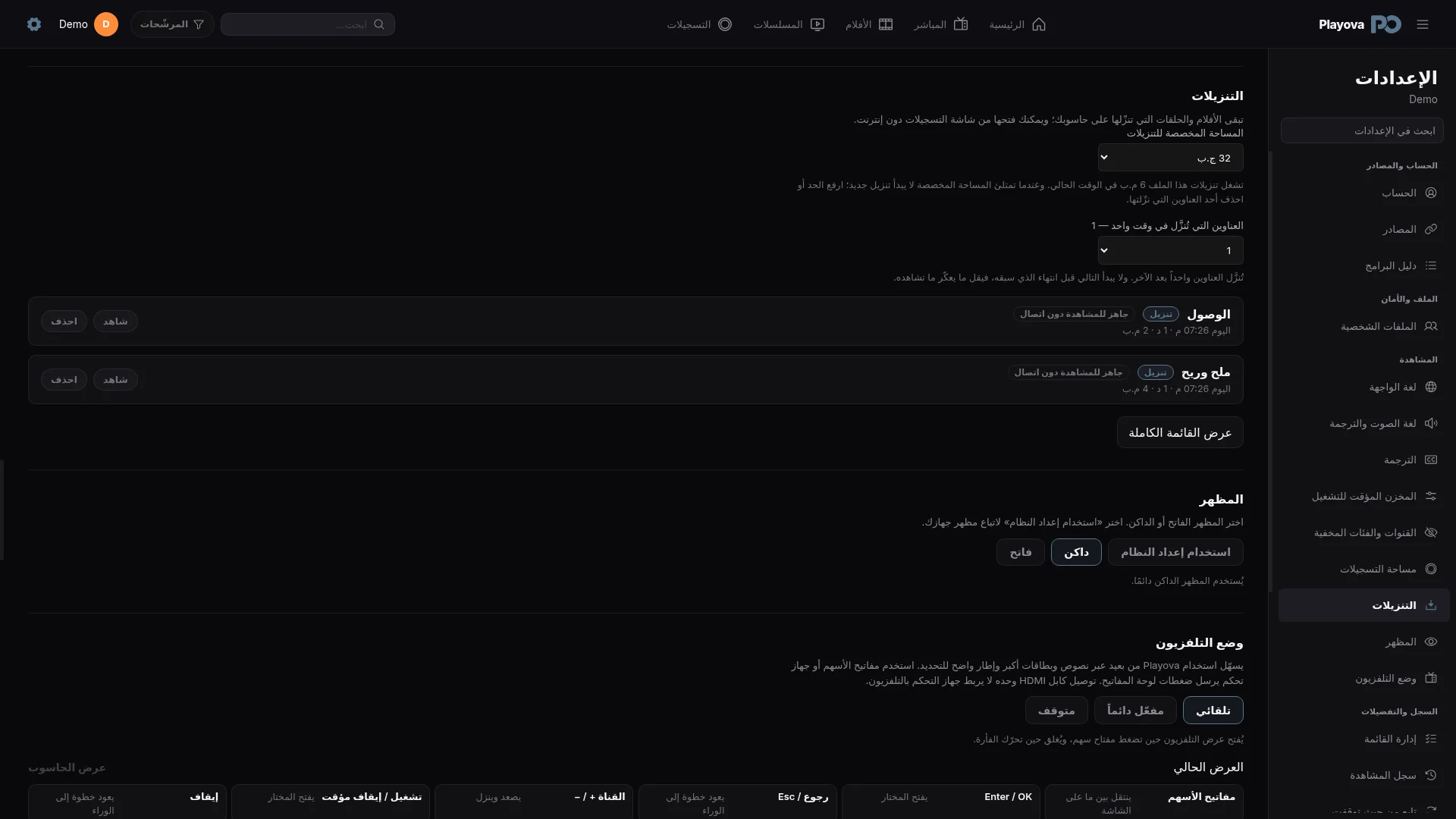1456x819 pixels.
Task: Click the عرض الحاسوب label
Action: (x=67, y=767)
